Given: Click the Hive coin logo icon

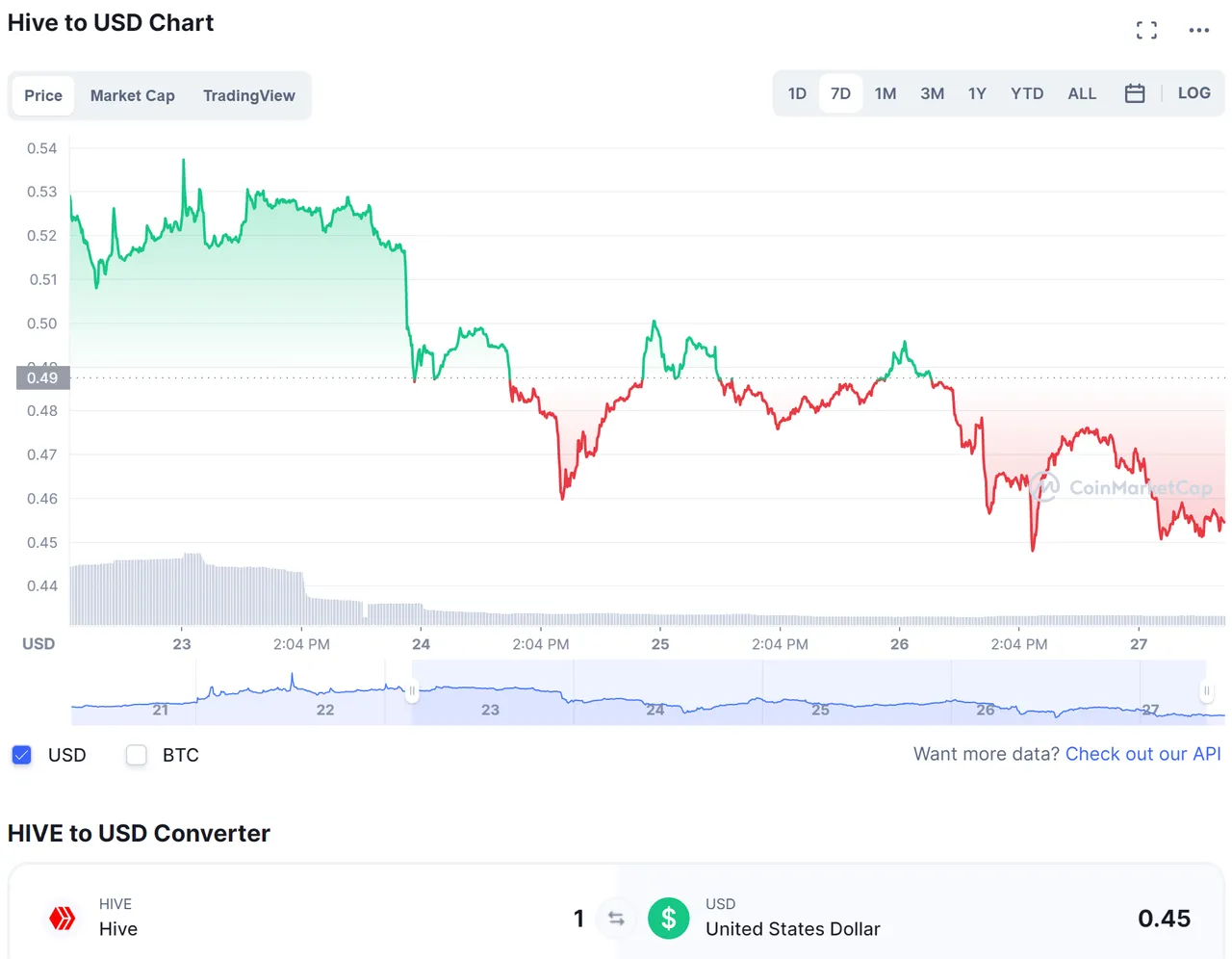Looking at the screenshot, I should click(63, 918).
